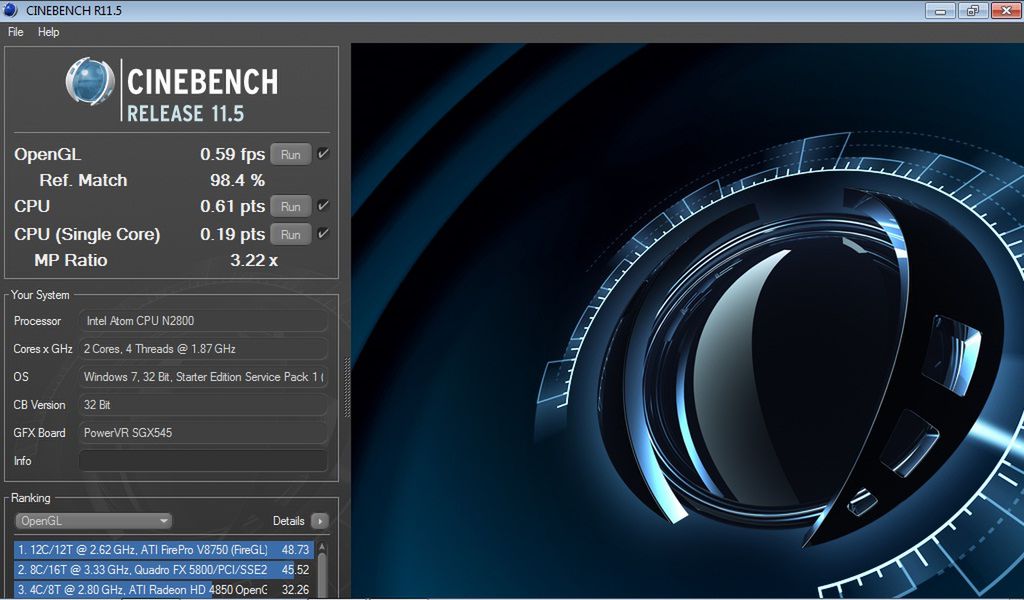Click the ranking list scrollbar
Viewport: 1024px width, 600px height.
click(322, 570)
